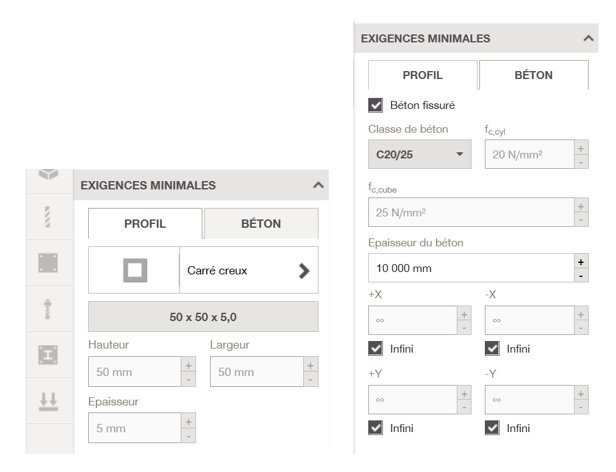
Task: Select the base plate sidebar icon
Action: pos(48,263)
